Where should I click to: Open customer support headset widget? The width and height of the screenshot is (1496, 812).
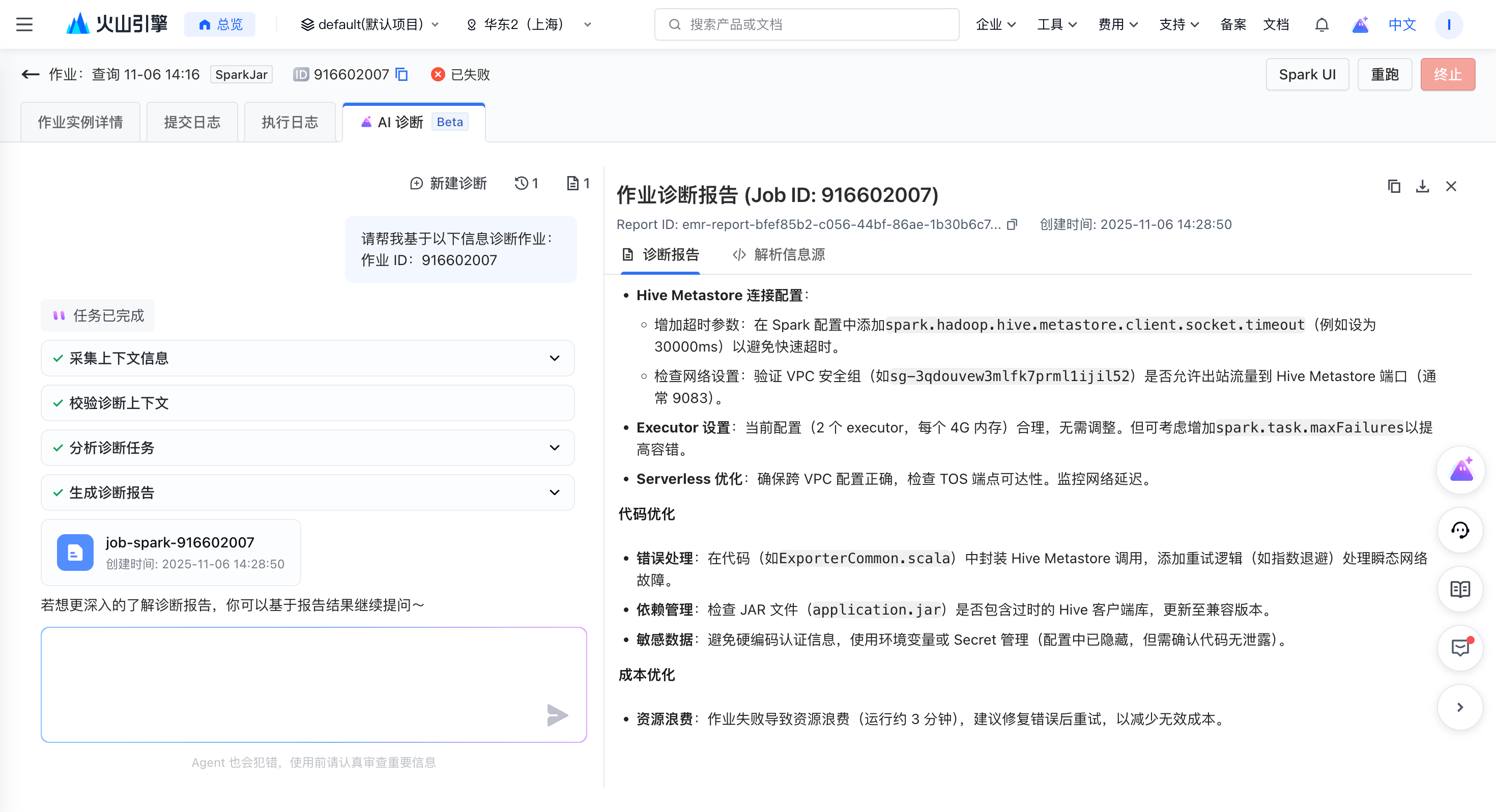coord(1459,530)
